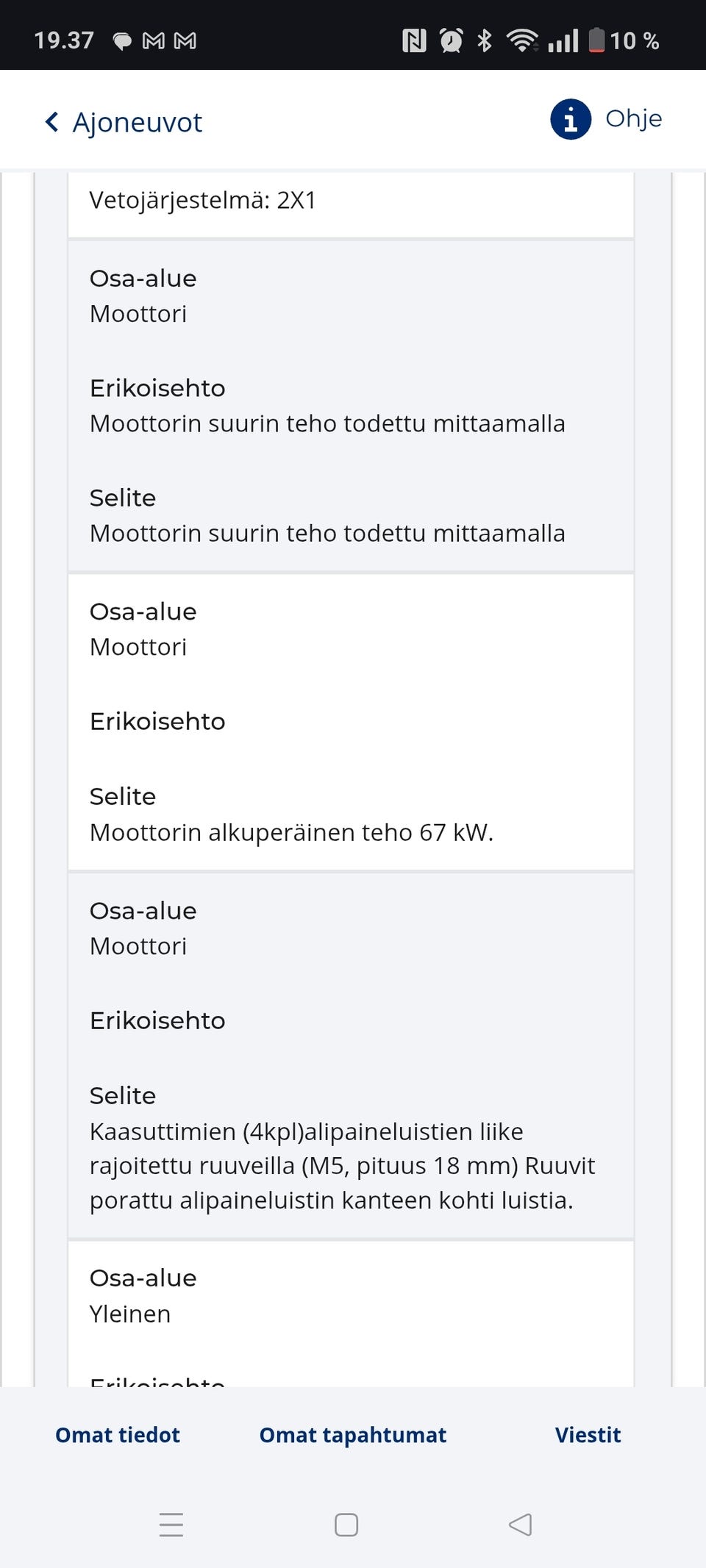Screen dimensions: 706x1568
Task: Tap the Bluetooth status icon
Action: coord(484,40)
